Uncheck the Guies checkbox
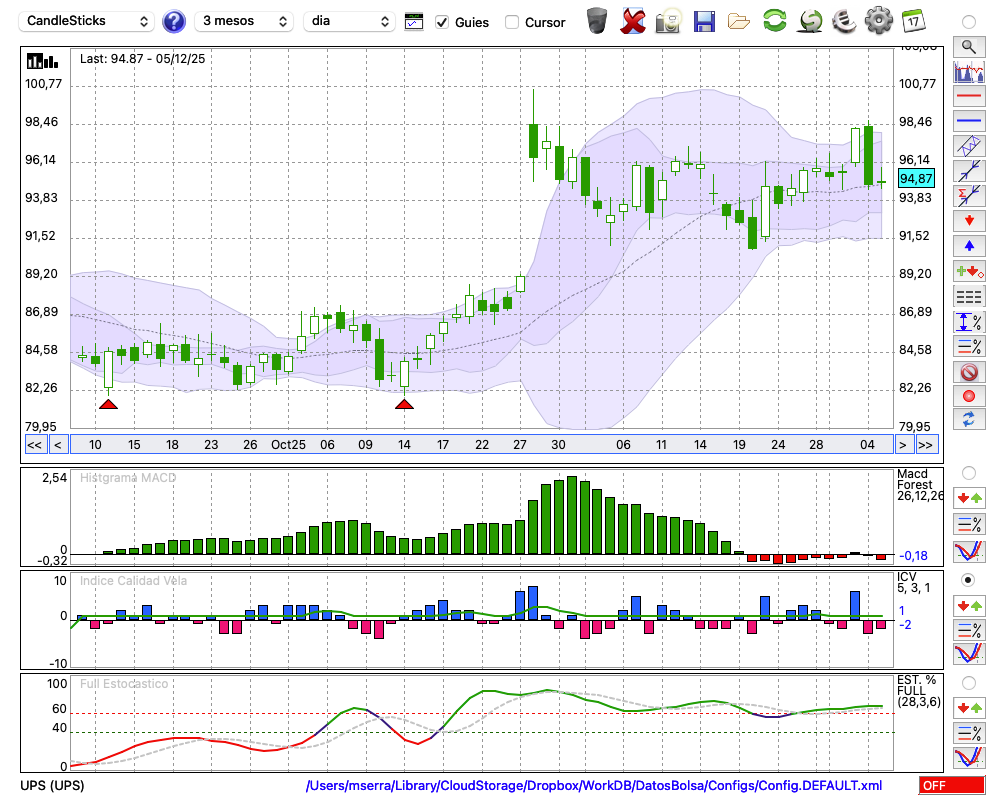This screenshot has width=1000, height=800. pyautogui.click(x=443, y=22)
